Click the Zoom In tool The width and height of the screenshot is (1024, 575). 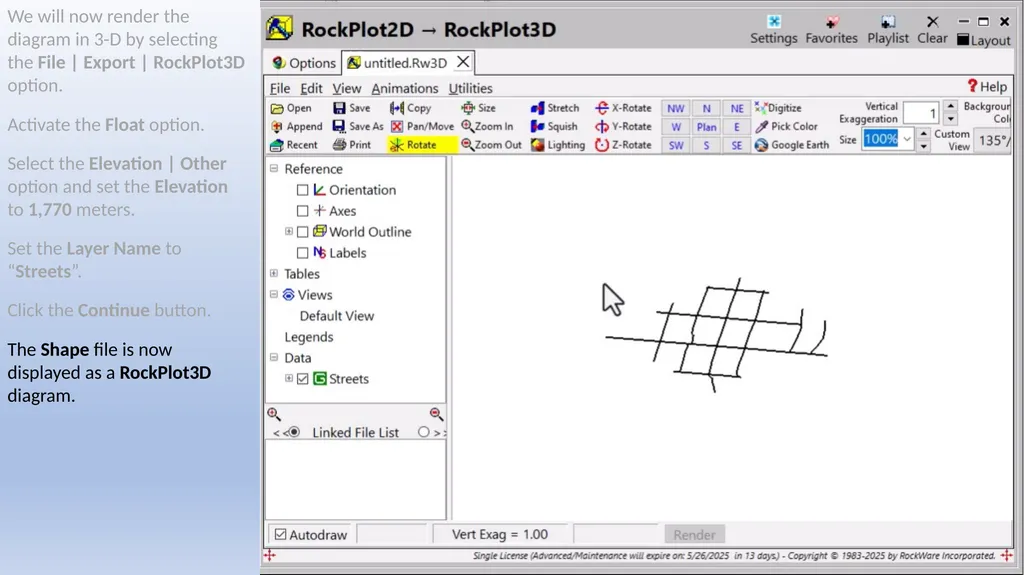click(487, 126)
